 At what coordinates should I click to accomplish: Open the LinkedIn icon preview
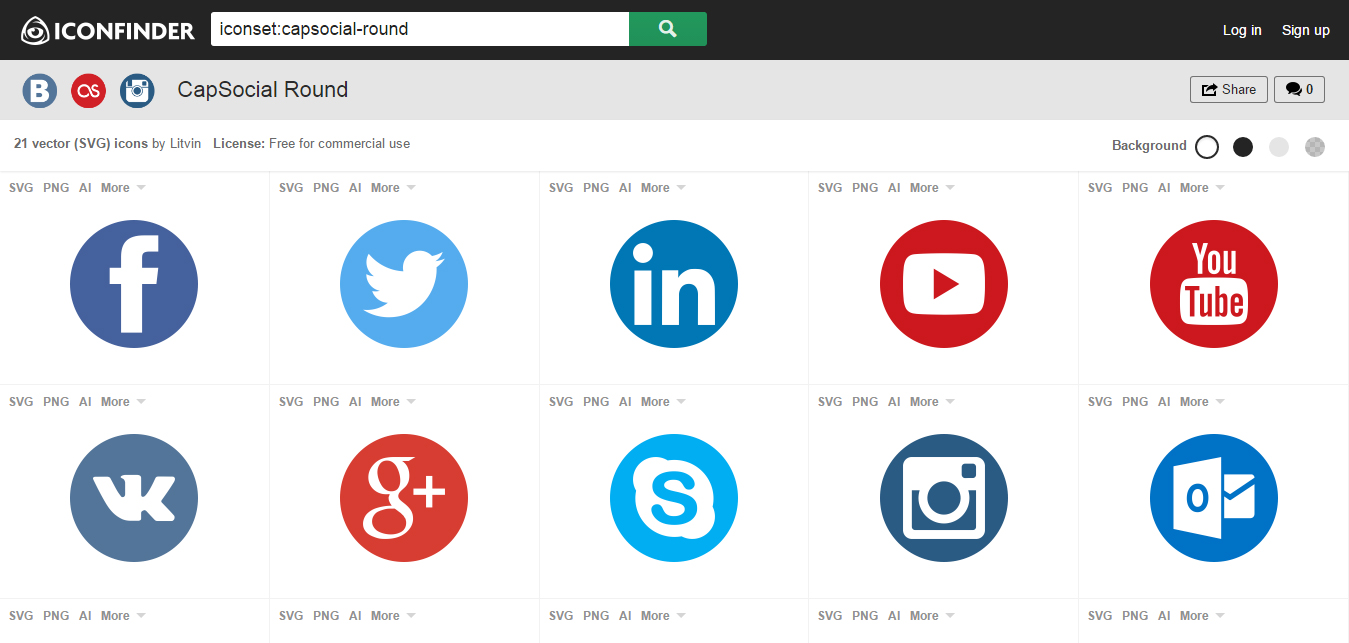[x=674, y=284]
